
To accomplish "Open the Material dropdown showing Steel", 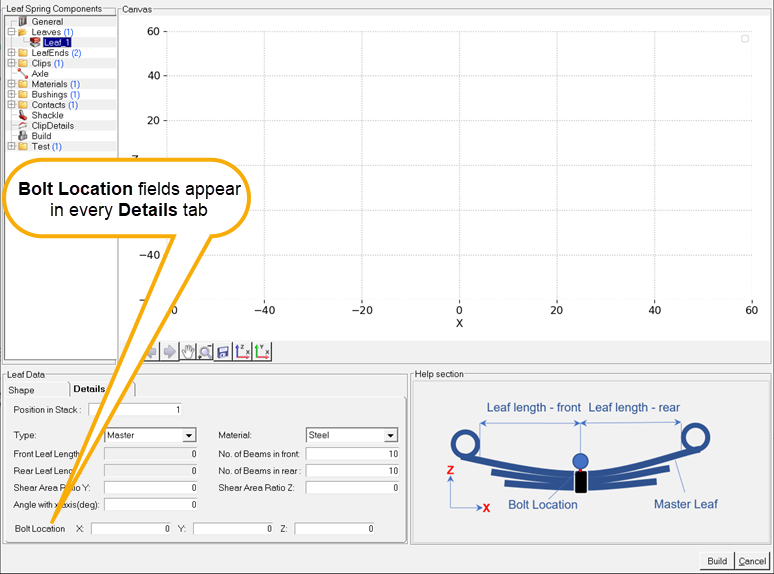I will (390, 436).
